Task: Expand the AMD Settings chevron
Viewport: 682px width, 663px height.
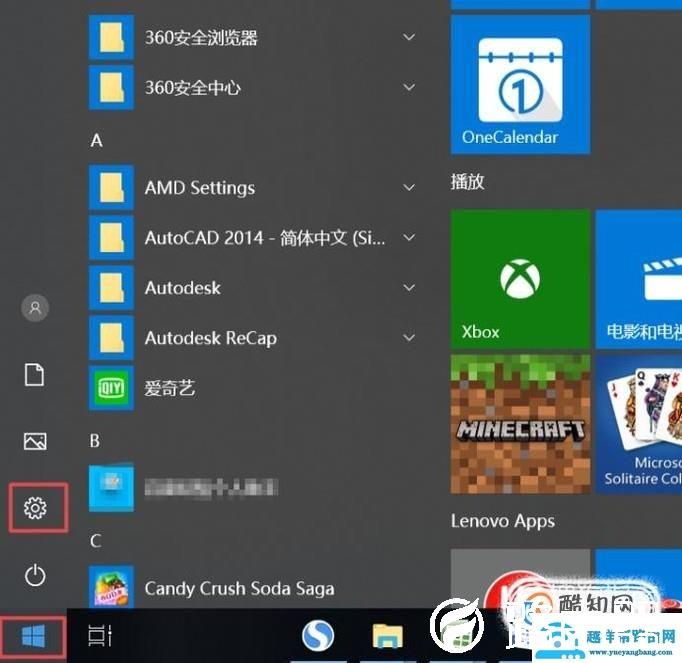Action: (409, 188)
